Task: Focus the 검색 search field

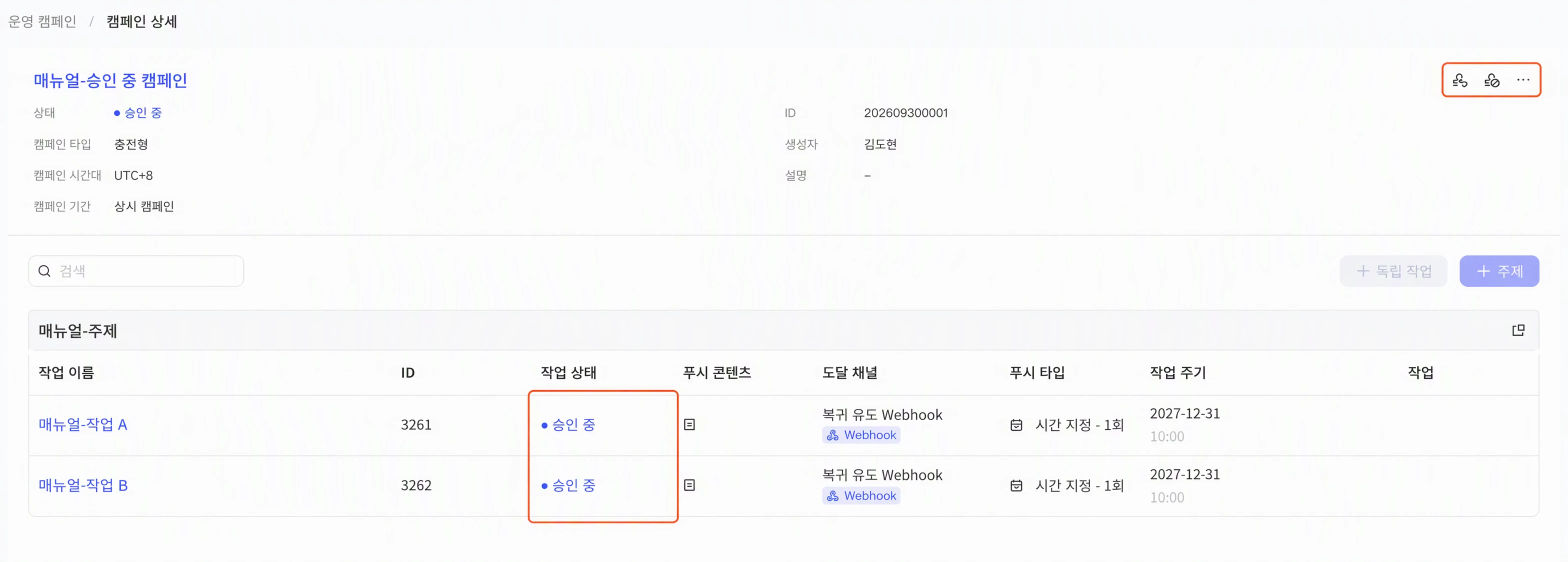Action: pos(136,271)
